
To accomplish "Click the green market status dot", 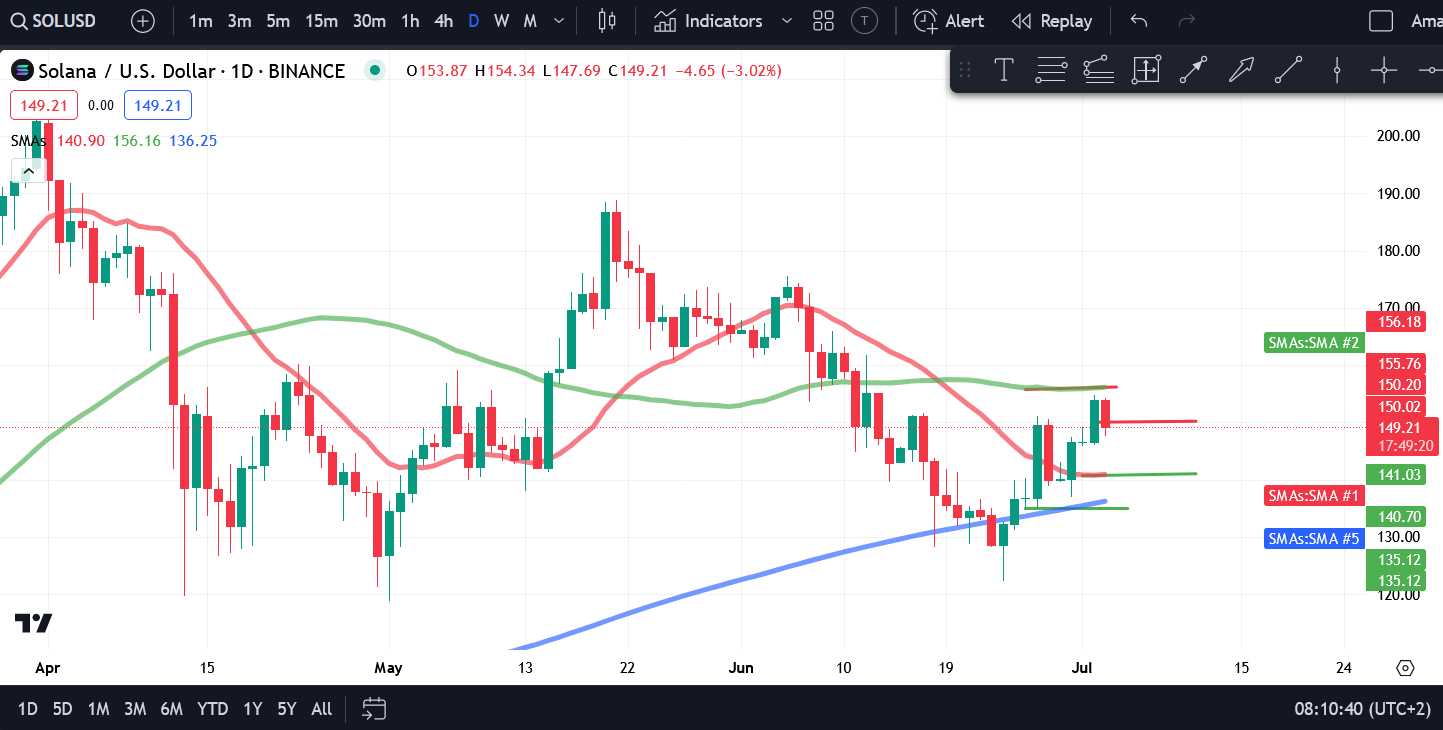I will tap(375, 70).
